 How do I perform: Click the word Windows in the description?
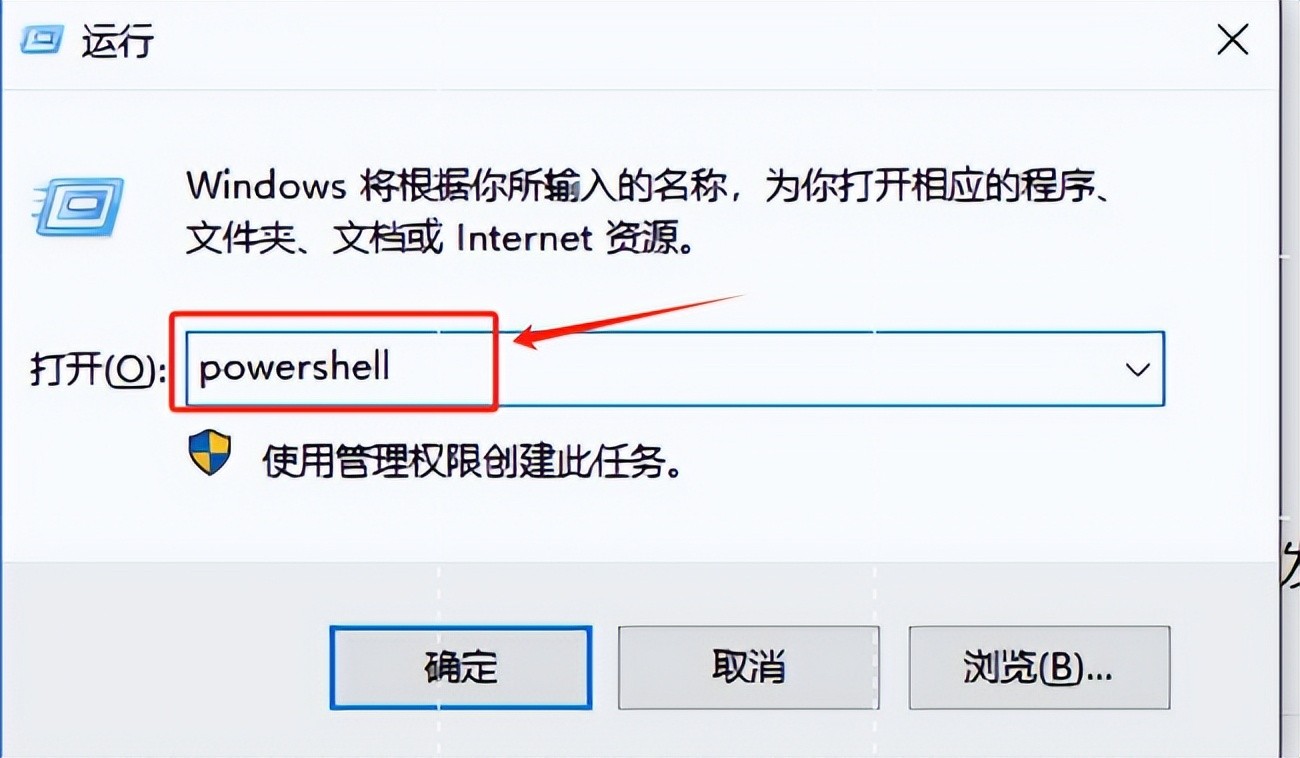(x=266, y=186)
